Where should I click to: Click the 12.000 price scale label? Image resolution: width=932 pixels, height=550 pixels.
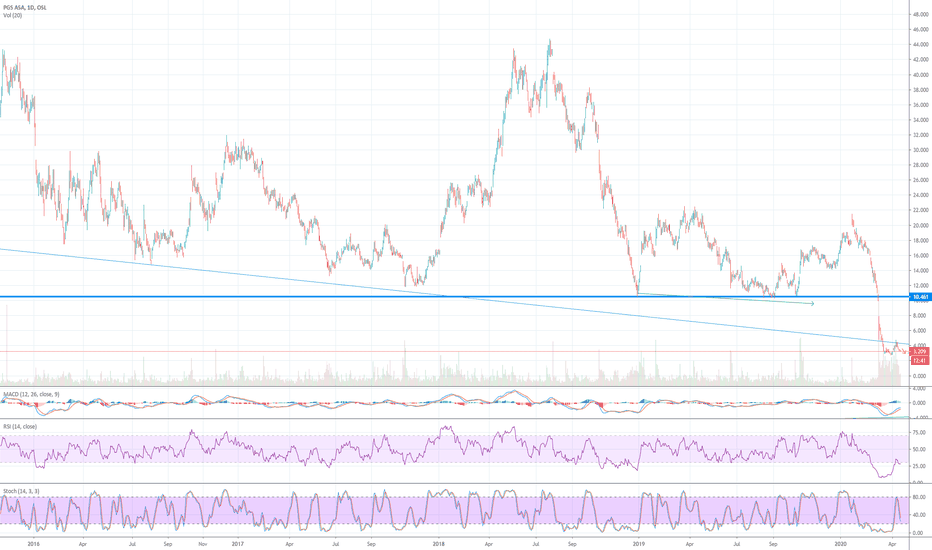(x=921, y=285)
